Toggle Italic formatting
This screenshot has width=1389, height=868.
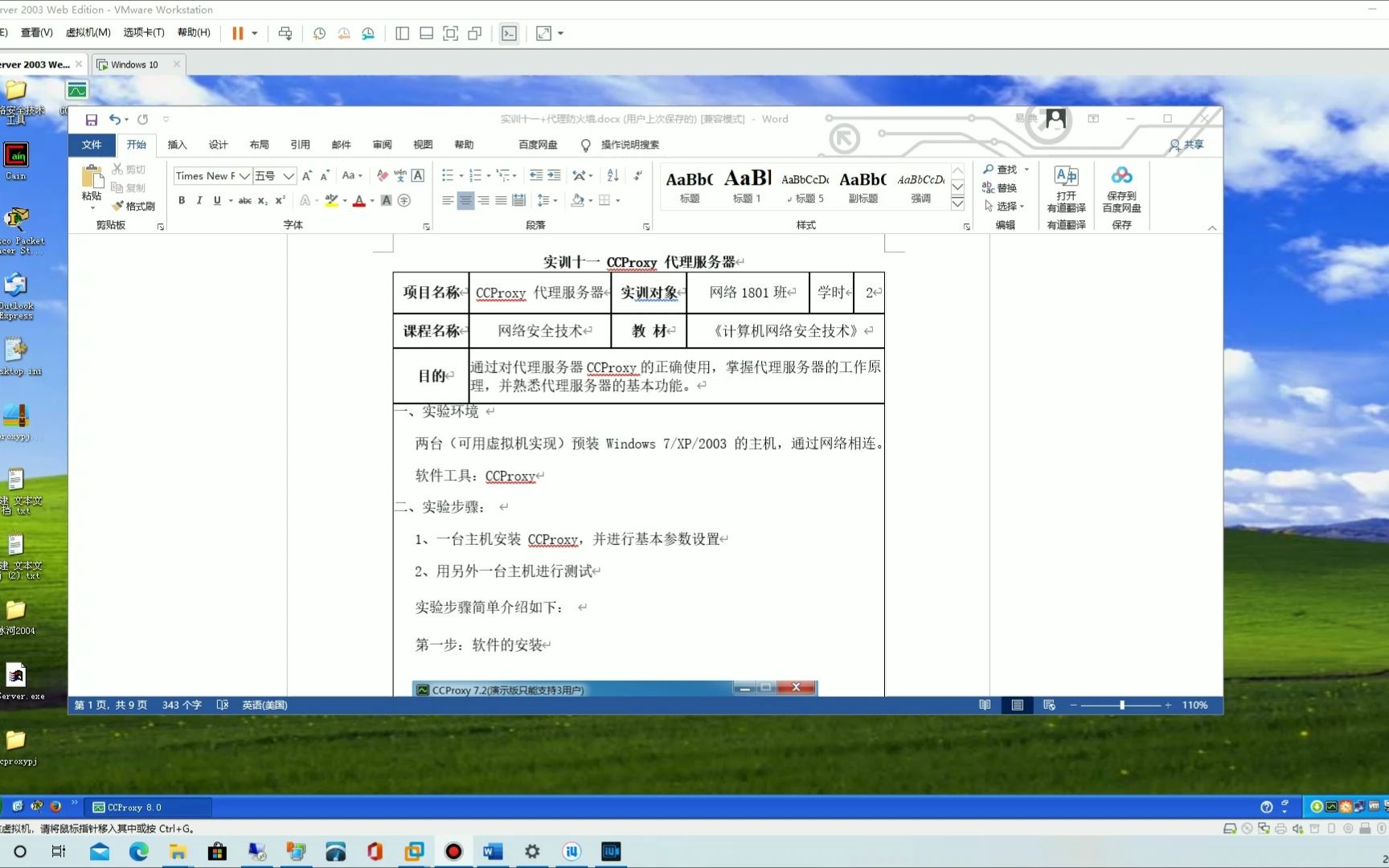199,201
